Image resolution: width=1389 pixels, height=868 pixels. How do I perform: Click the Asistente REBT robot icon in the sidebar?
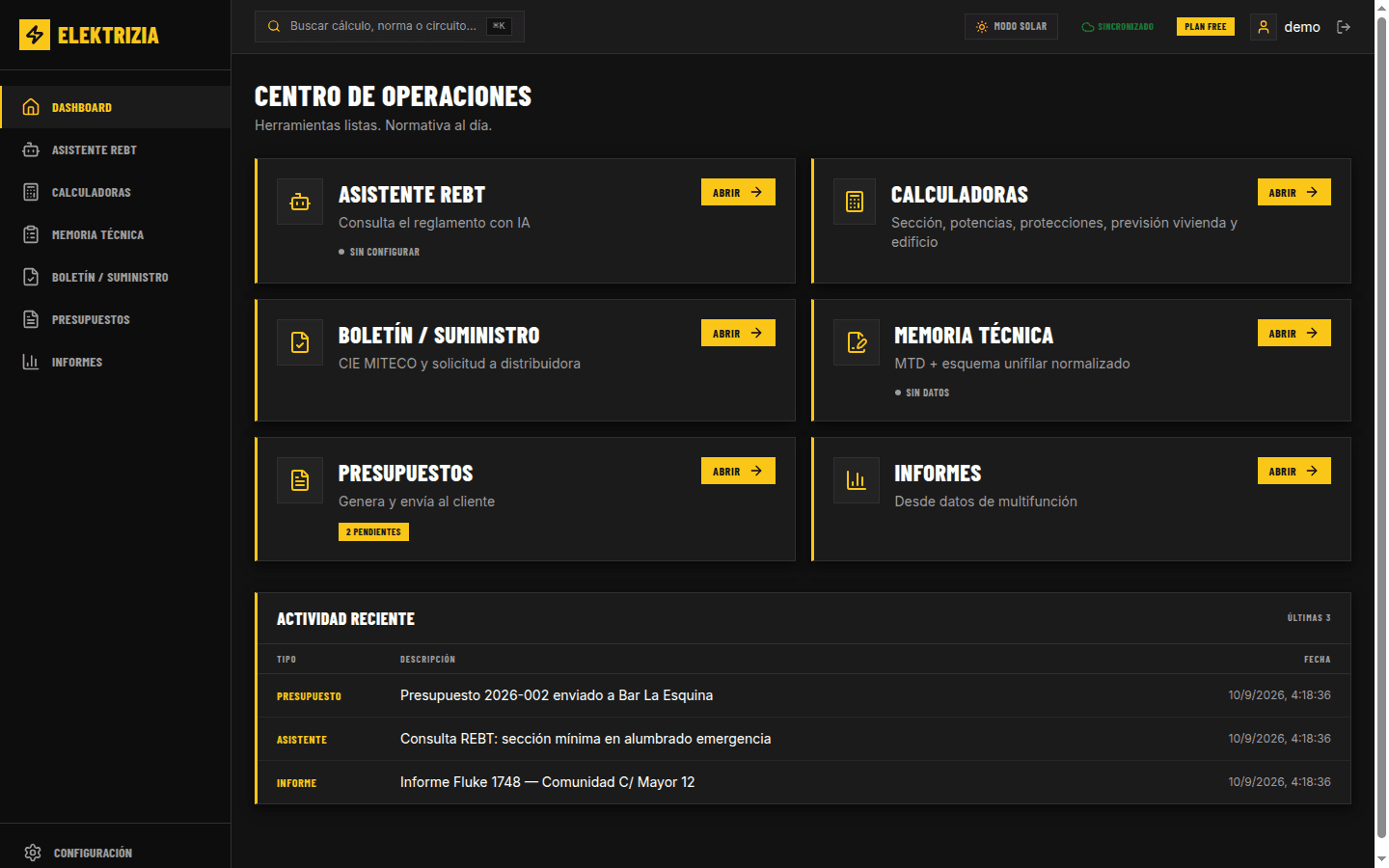[31, 149]
